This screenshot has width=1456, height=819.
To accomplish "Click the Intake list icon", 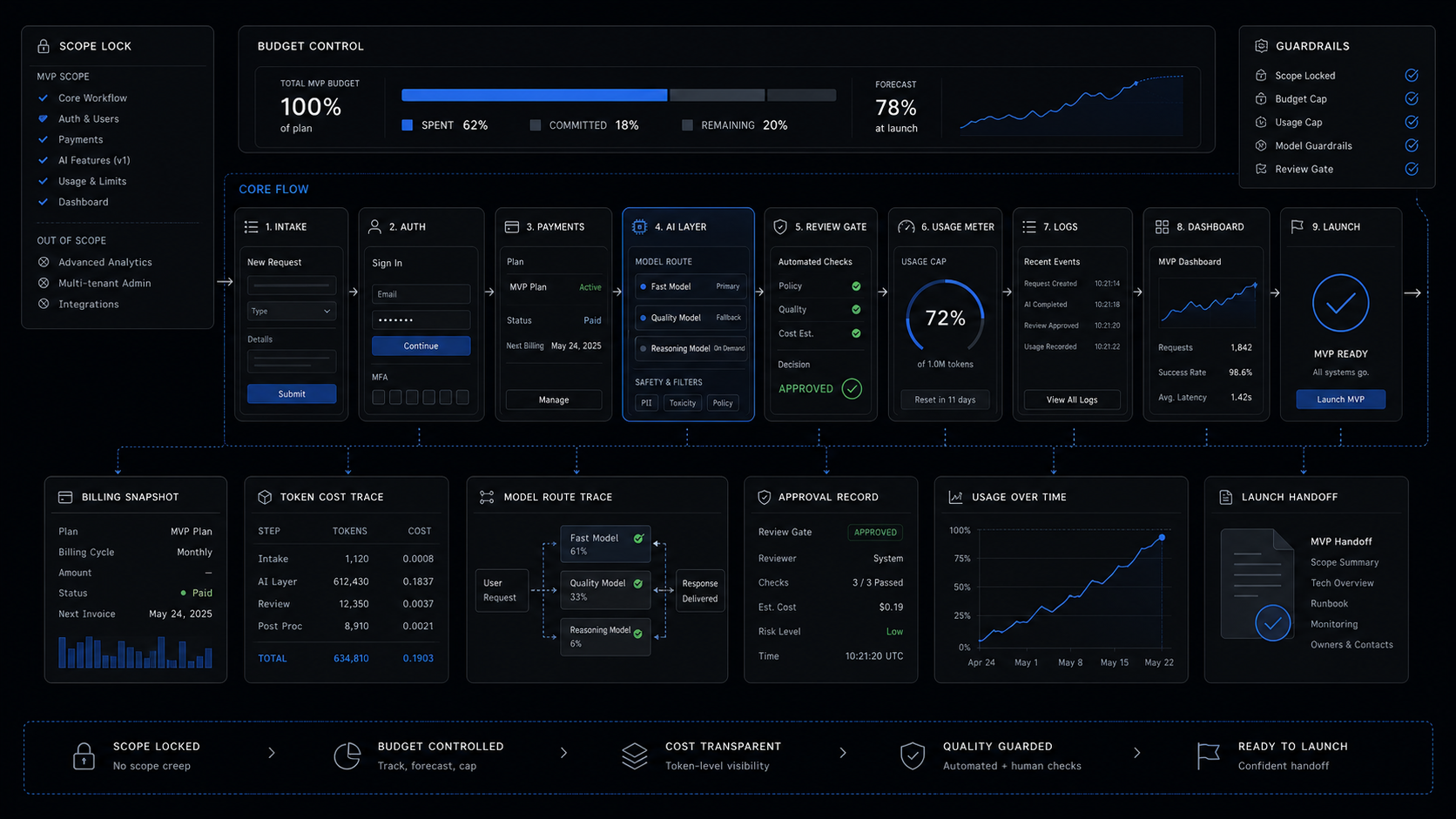I will coord(251,227).
